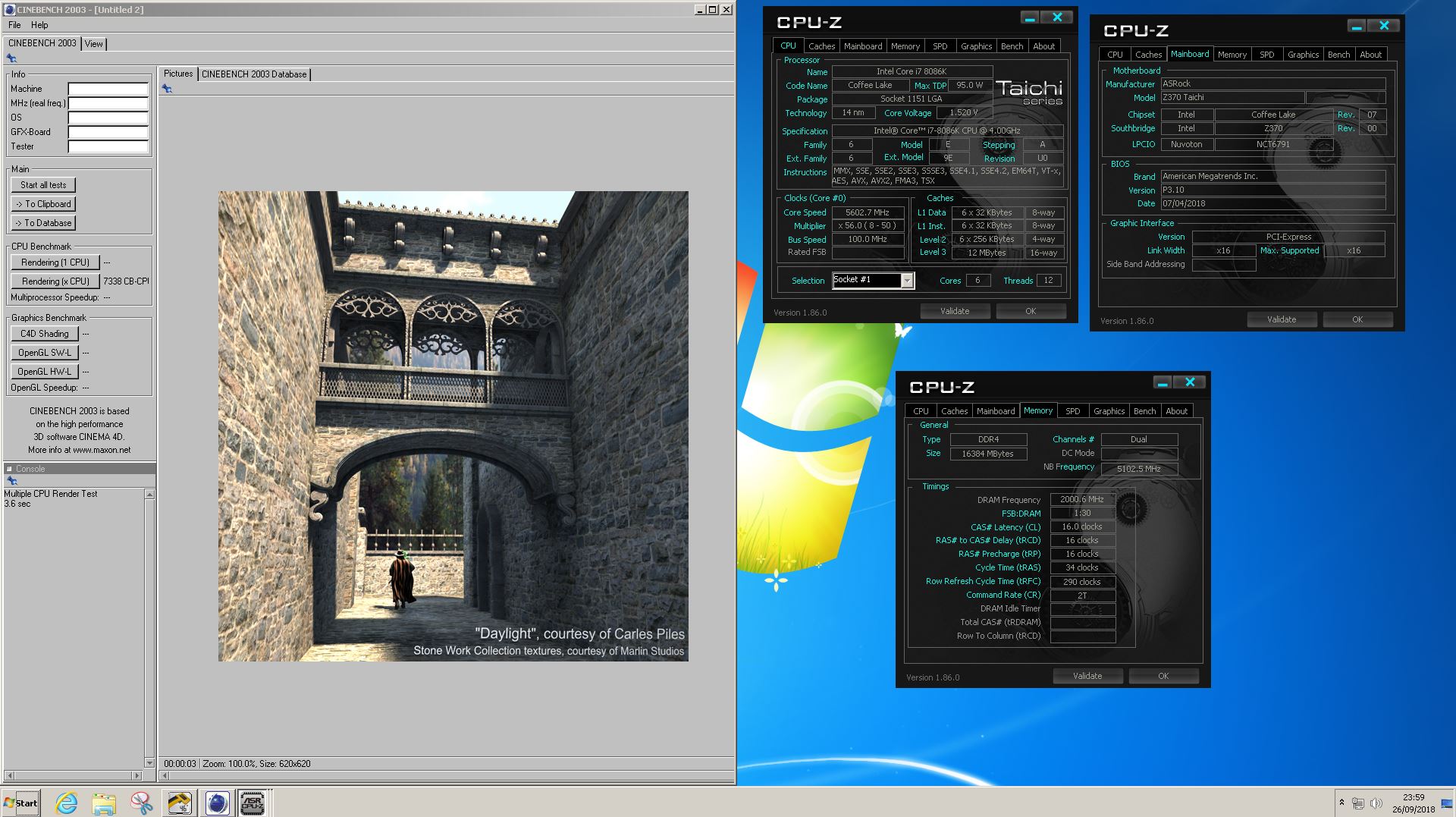Click the rendered Daylight picture
This screenshot has width=1456, height=817.
pyautogui.click(x=453, y=426)
